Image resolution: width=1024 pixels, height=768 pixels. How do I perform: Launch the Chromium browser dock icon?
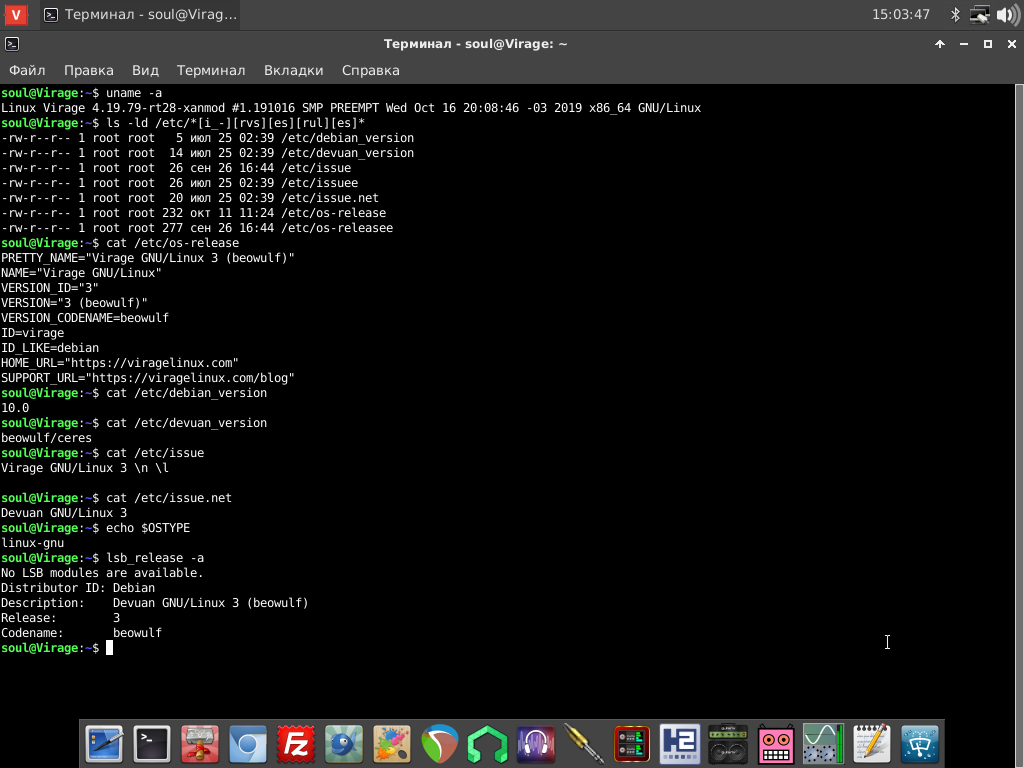(248, 744)
